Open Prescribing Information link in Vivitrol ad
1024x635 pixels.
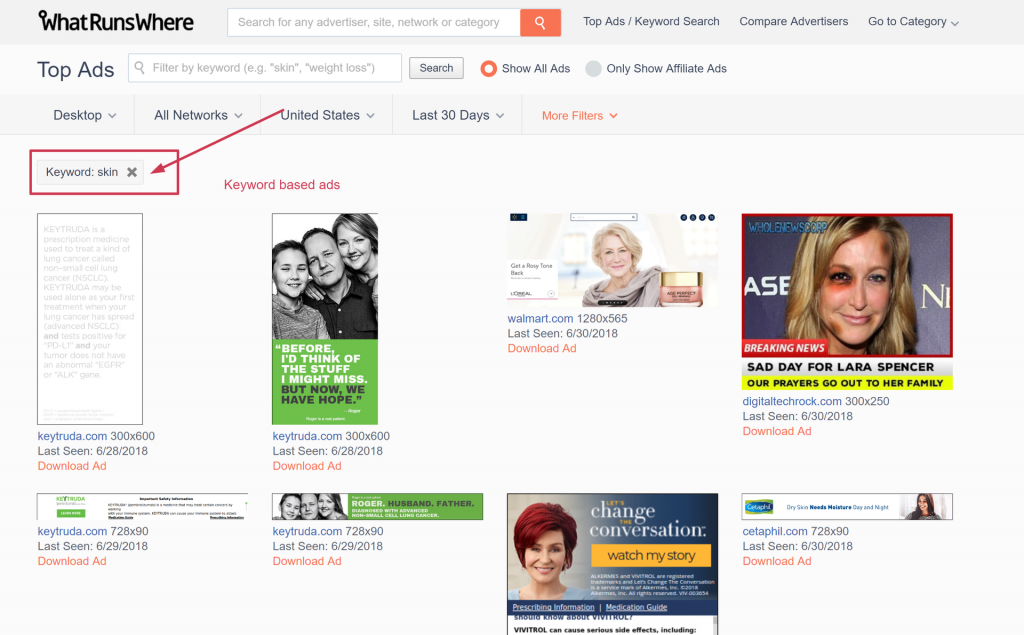[553, 607]
